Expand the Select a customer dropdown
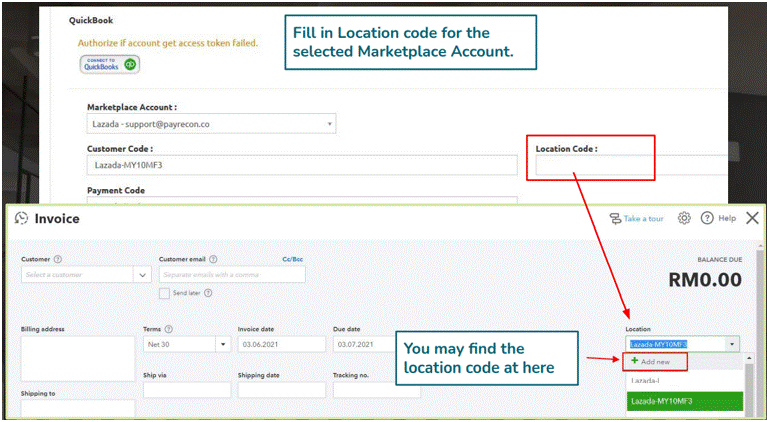This screenshot has height=422, width=767. coord(142,275)
